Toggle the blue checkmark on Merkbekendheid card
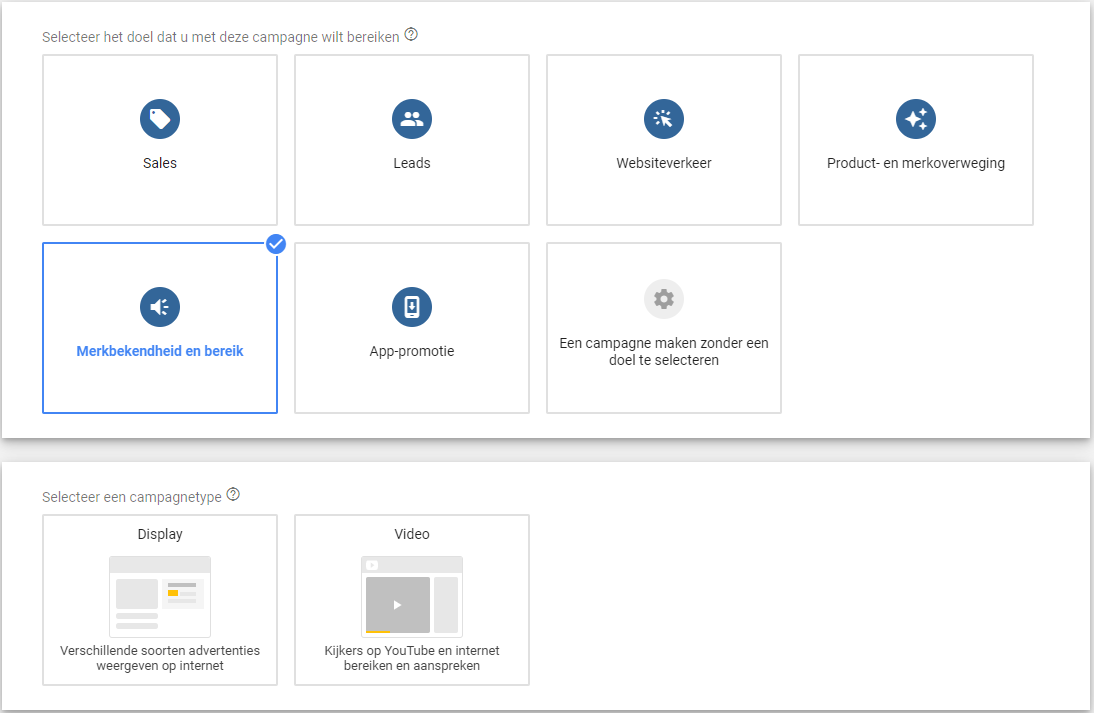The image size is (1094, 713). 276,244
